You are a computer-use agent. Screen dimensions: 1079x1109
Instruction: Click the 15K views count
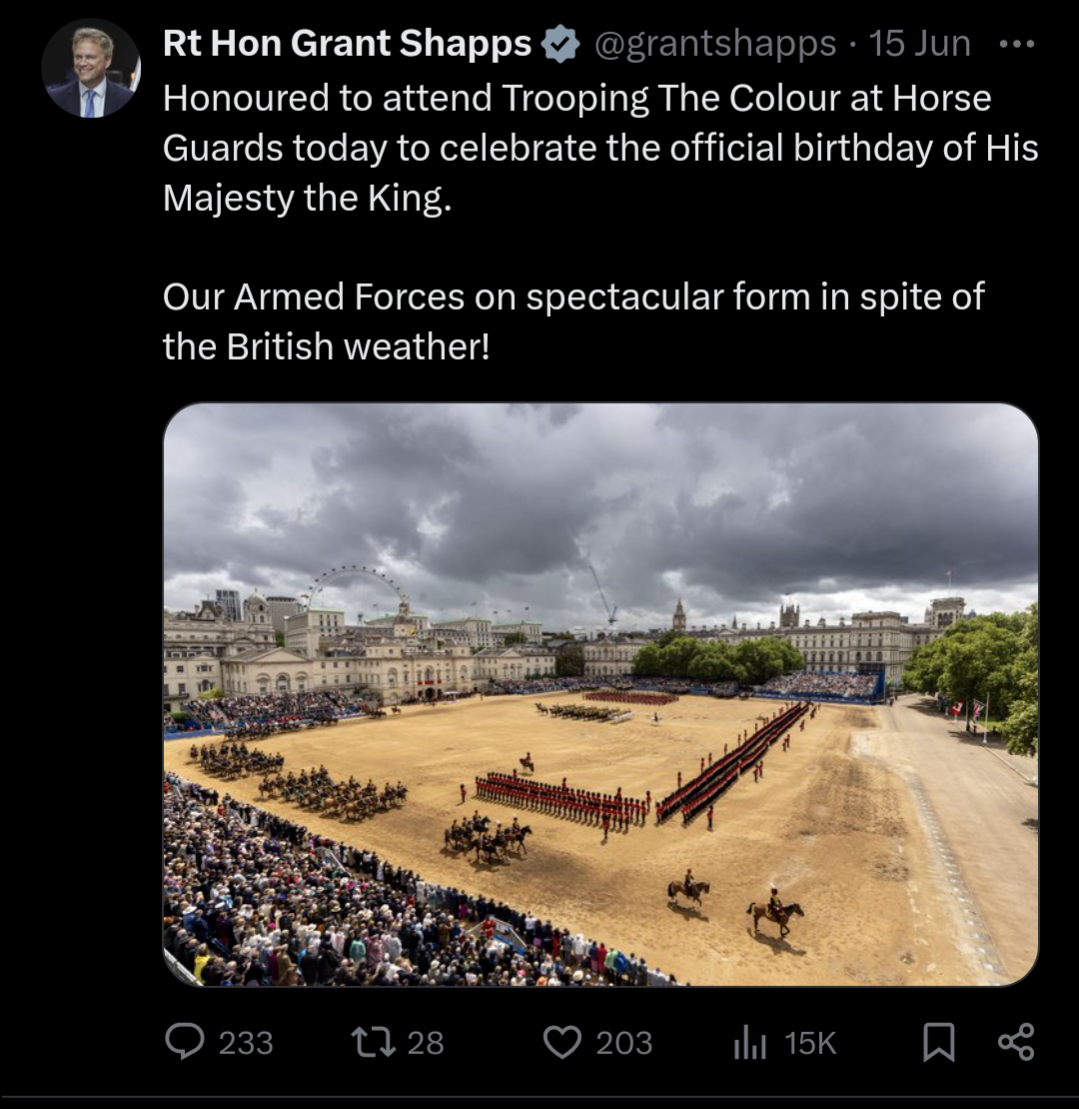810,1043
